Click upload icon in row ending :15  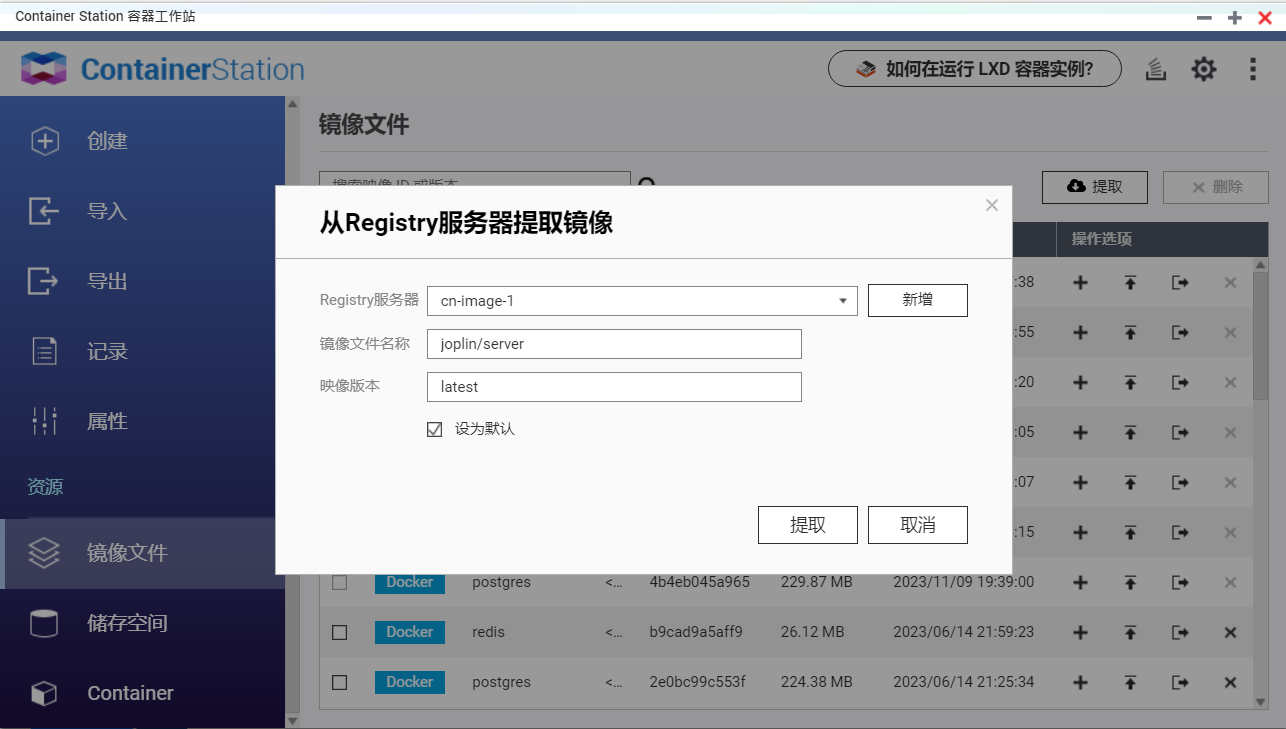tap(1130, 532)
